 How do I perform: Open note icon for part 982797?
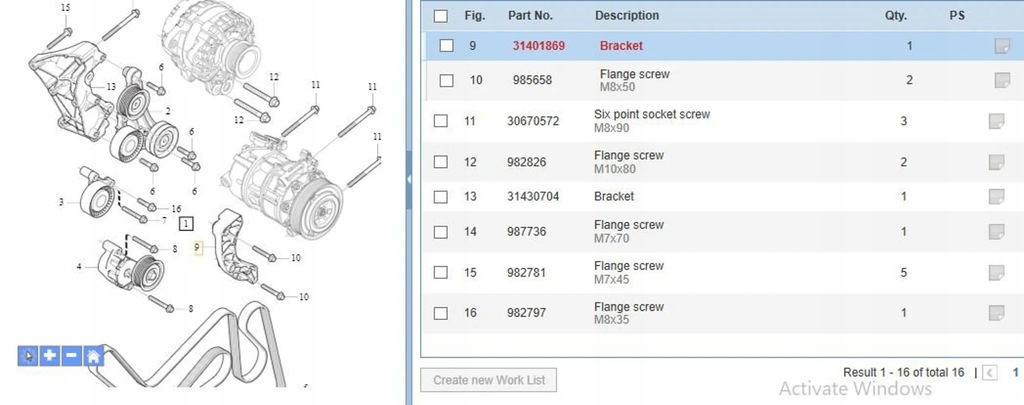tap(997, 313)
